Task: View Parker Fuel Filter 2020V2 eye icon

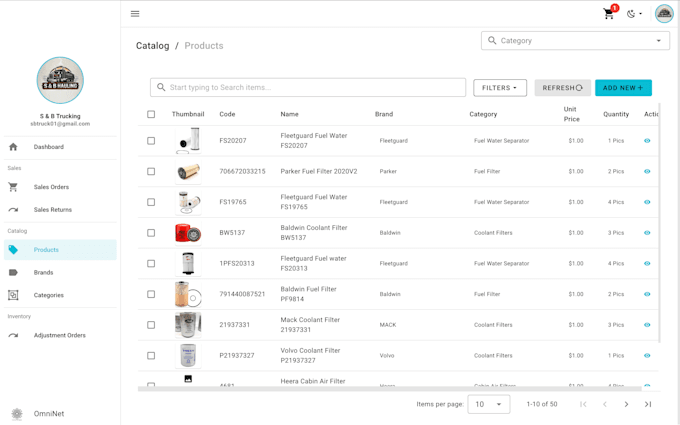Action: 647,171
